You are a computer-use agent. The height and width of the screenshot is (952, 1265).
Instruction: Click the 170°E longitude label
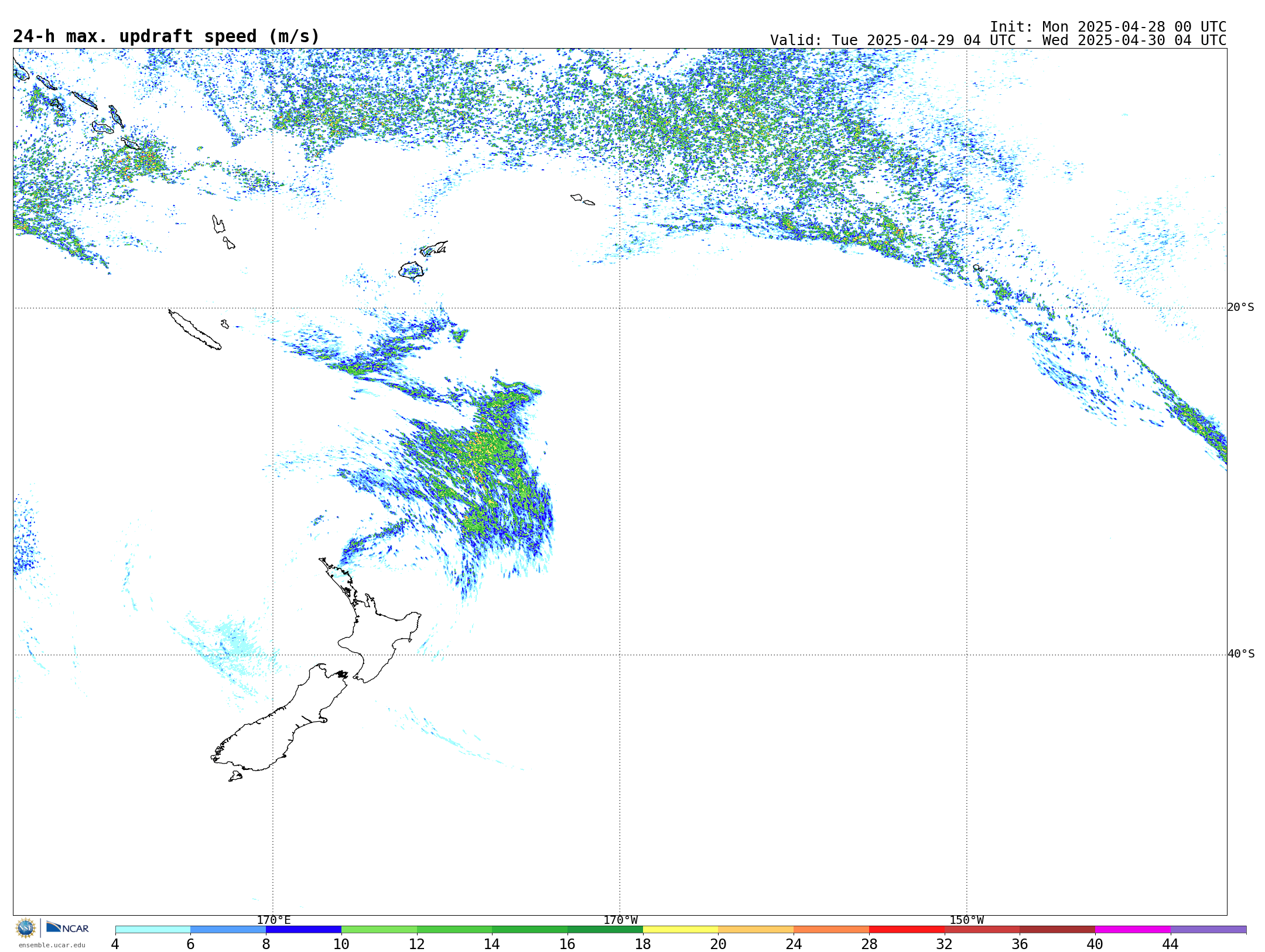pos(273,920)
